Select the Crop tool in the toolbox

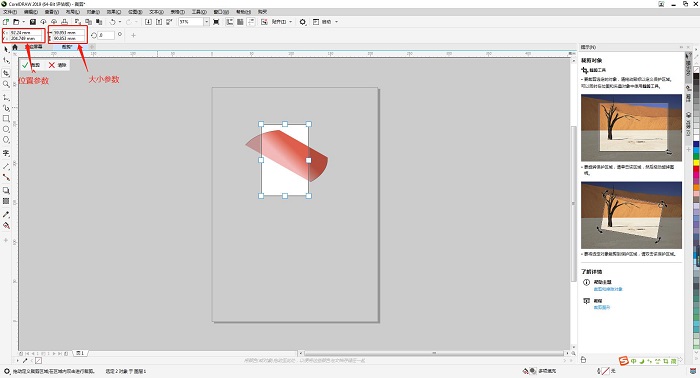pos(6,73)
